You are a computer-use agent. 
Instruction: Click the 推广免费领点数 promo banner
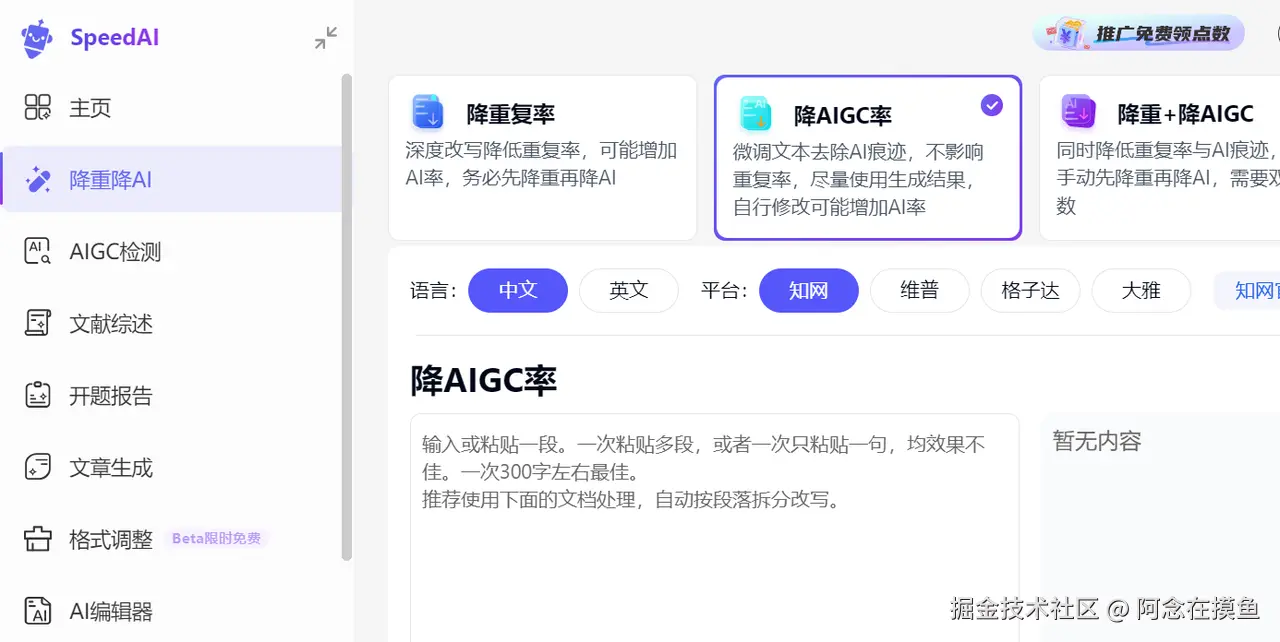click(1139, 33)
